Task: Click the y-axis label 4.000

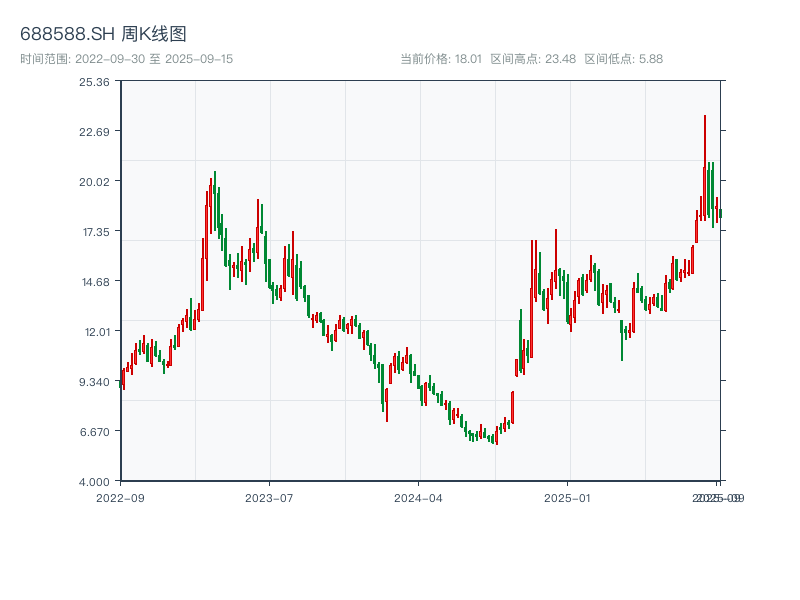Action: coord(94,482)
